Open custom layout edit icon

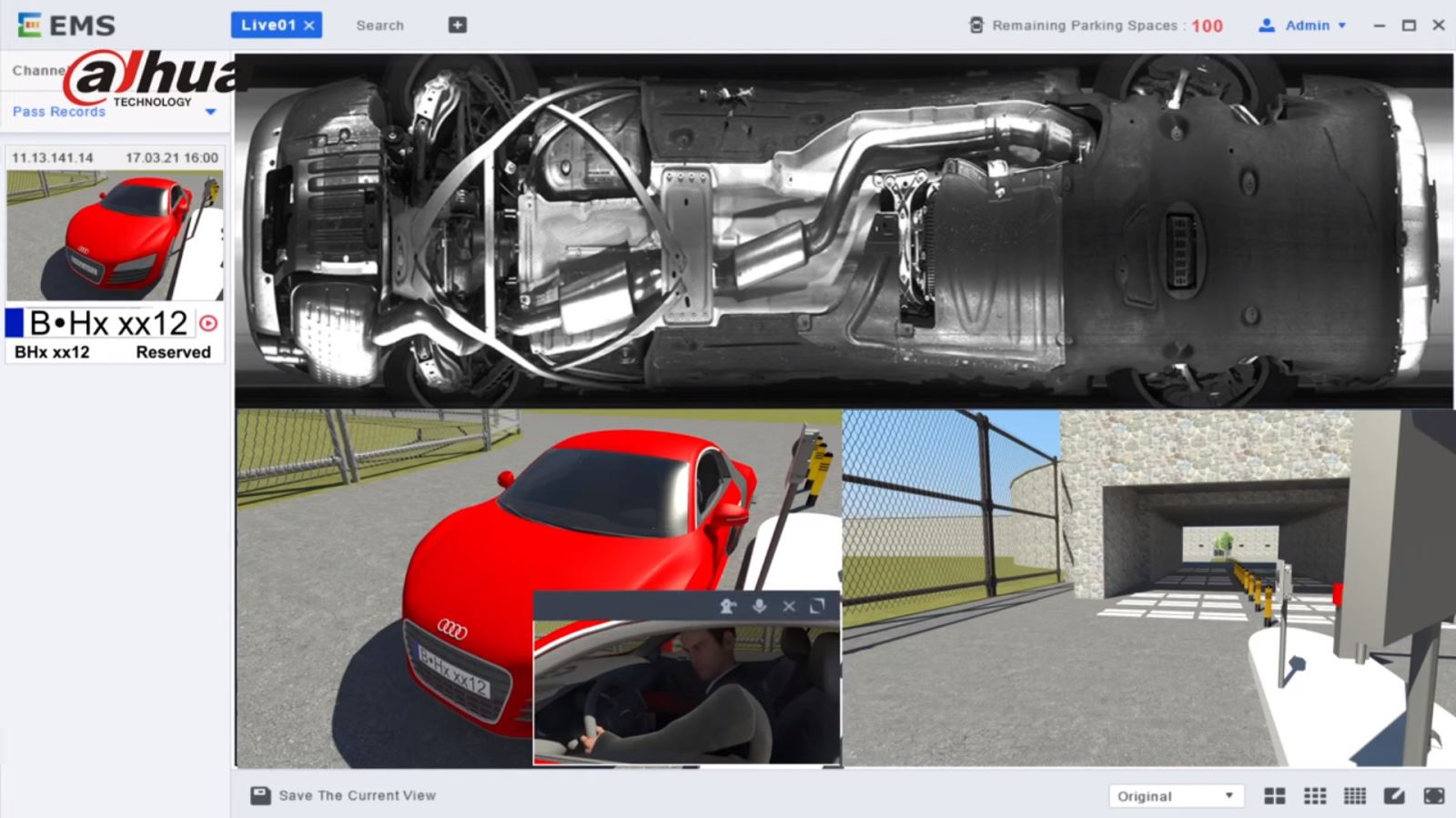tap(1394, 796)
